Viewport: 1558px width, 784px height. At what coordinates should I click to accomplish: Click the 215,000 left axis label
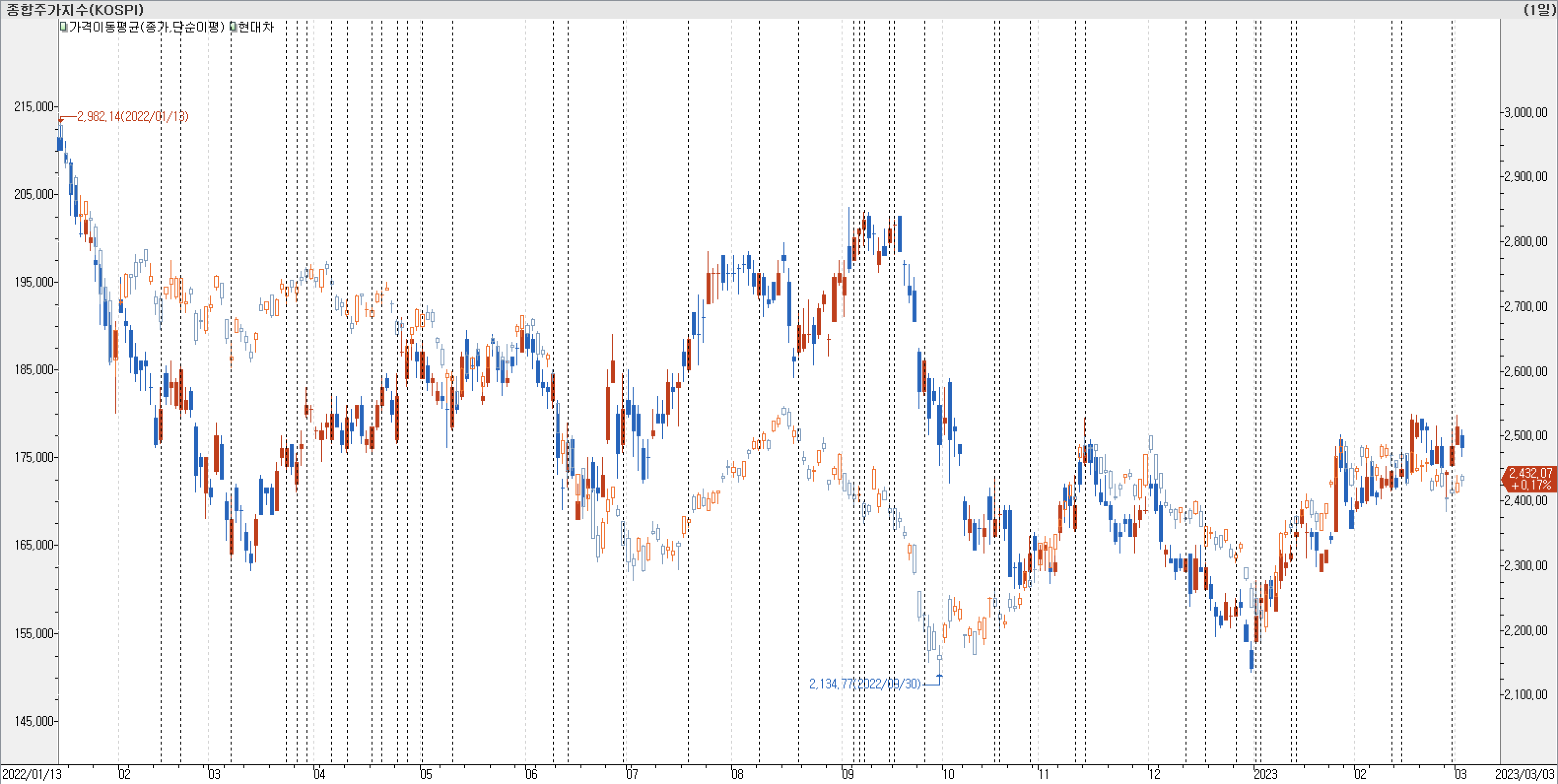pos(34,106)
